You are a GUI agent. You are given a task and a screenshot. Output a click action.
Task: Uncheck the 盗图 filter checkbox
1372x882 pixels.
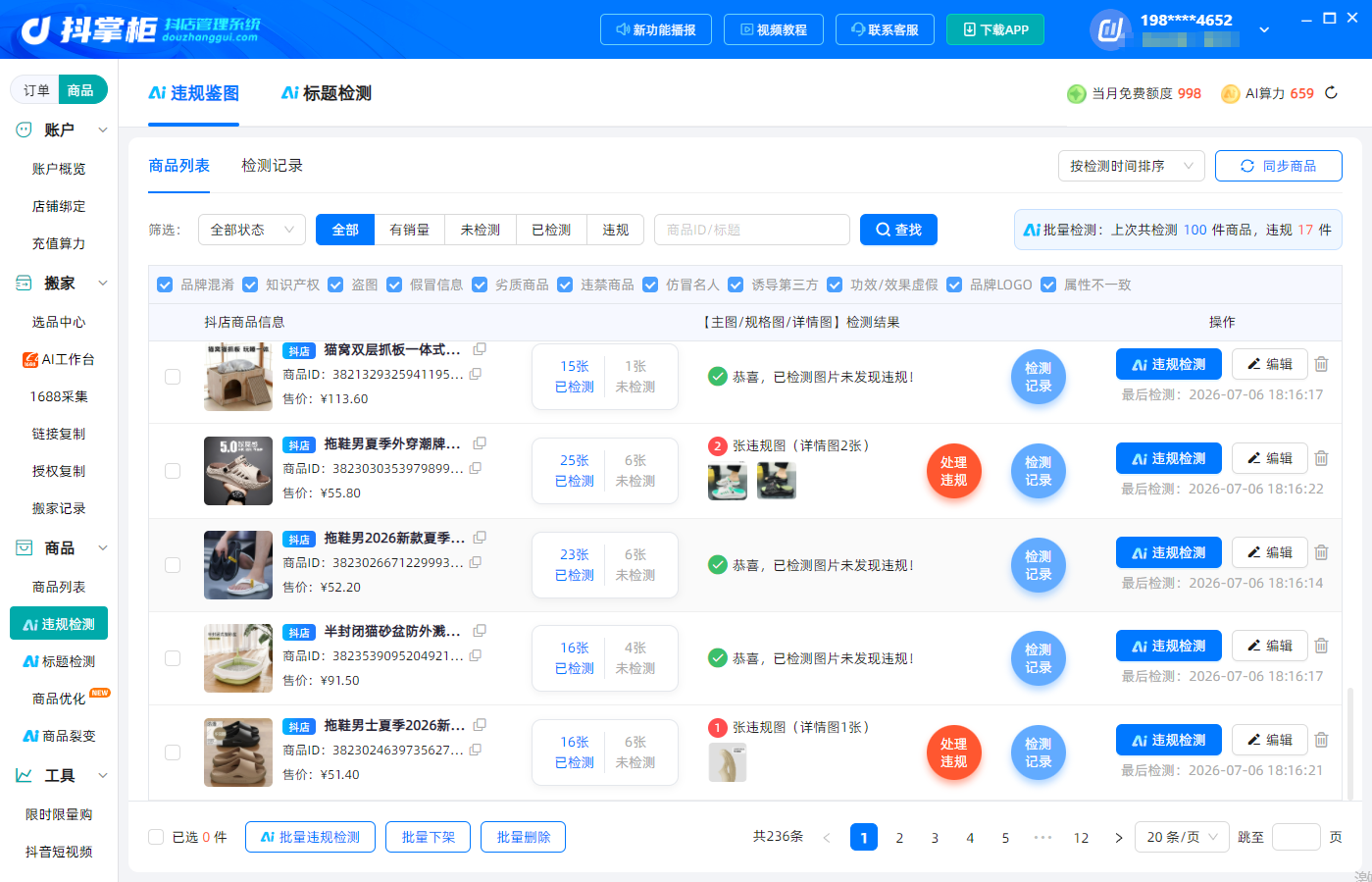(335, 285)
